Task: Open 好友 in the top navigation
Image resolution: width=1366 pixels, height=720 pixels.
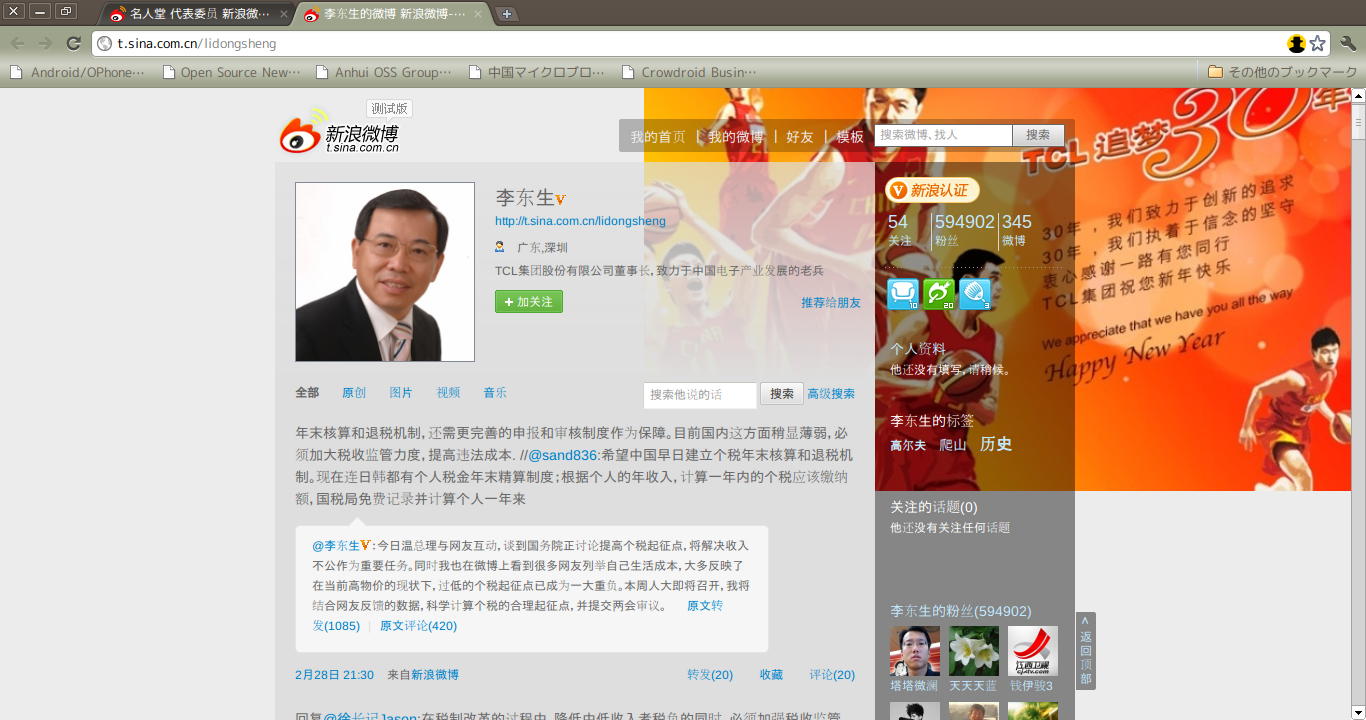Action: 800,137
